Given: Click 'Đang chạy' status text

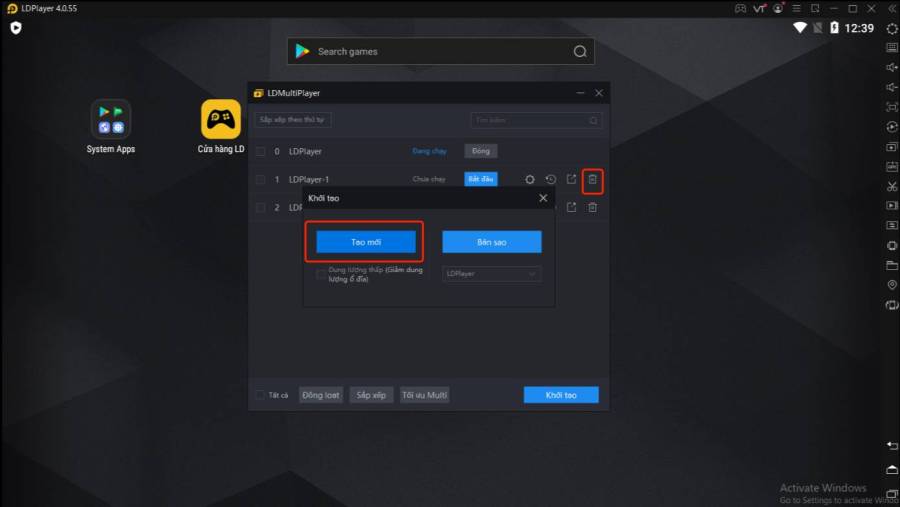Looking at the screenshot, I should point(429,151).
